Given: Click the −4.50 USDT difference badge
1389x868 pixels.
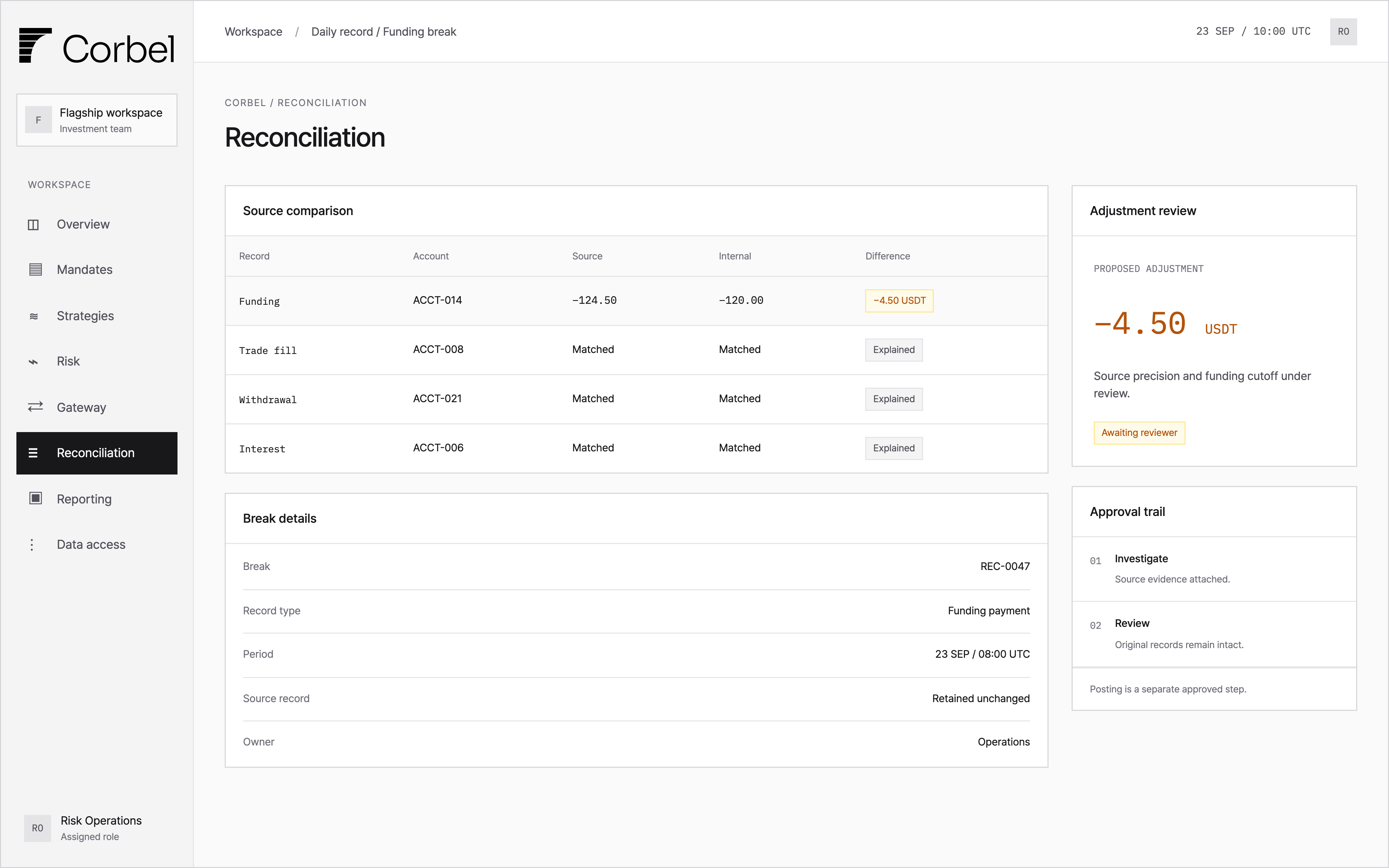Looking at the screenshot, I should pyautogui.click(x=899, y=301).
